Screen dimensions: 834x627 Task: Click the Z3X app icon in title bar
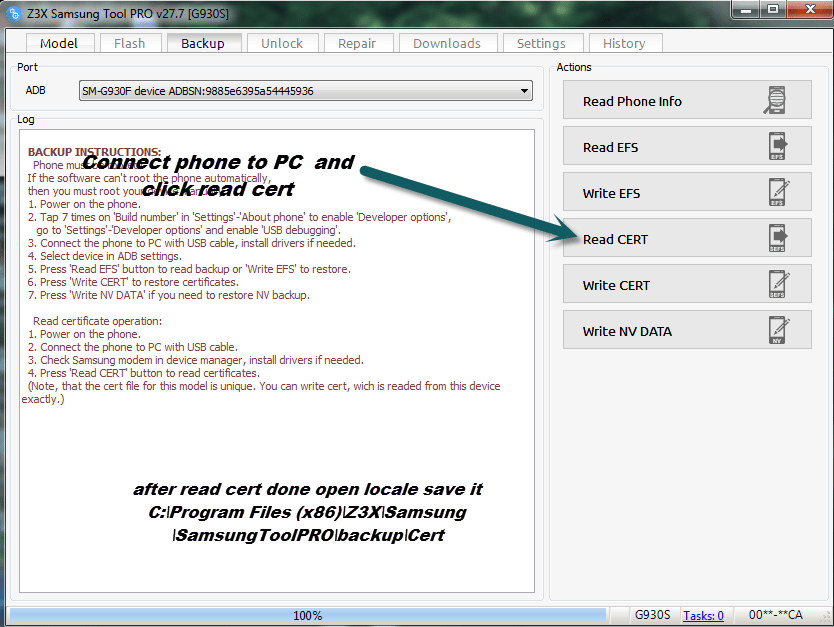click(x=14, y=13)
